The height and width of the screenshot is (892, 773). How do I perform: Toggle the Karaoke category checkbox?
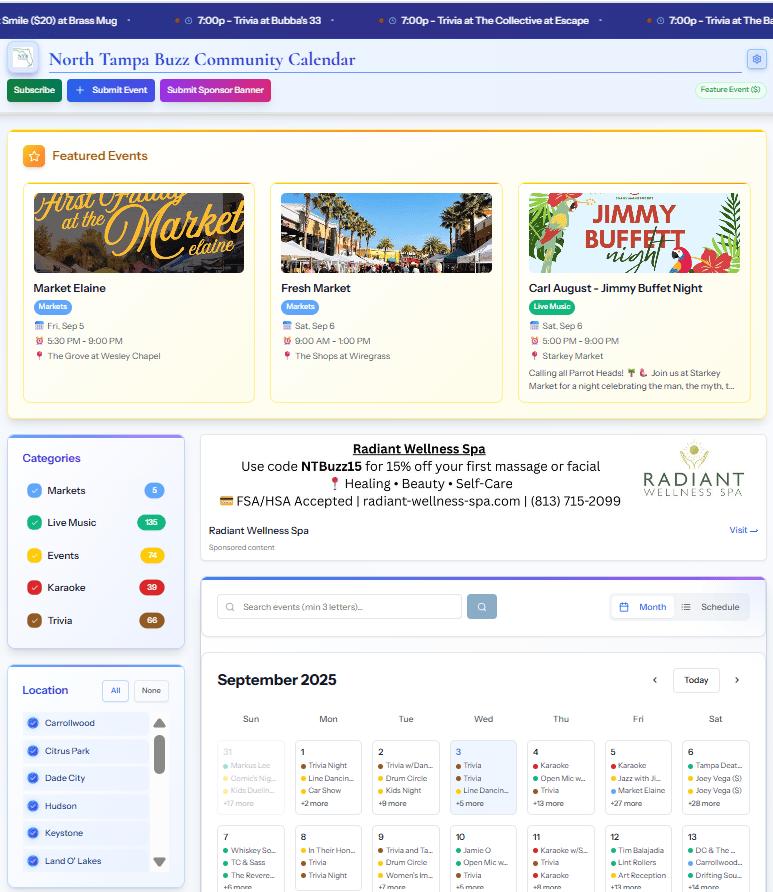[x=35, y=587]
